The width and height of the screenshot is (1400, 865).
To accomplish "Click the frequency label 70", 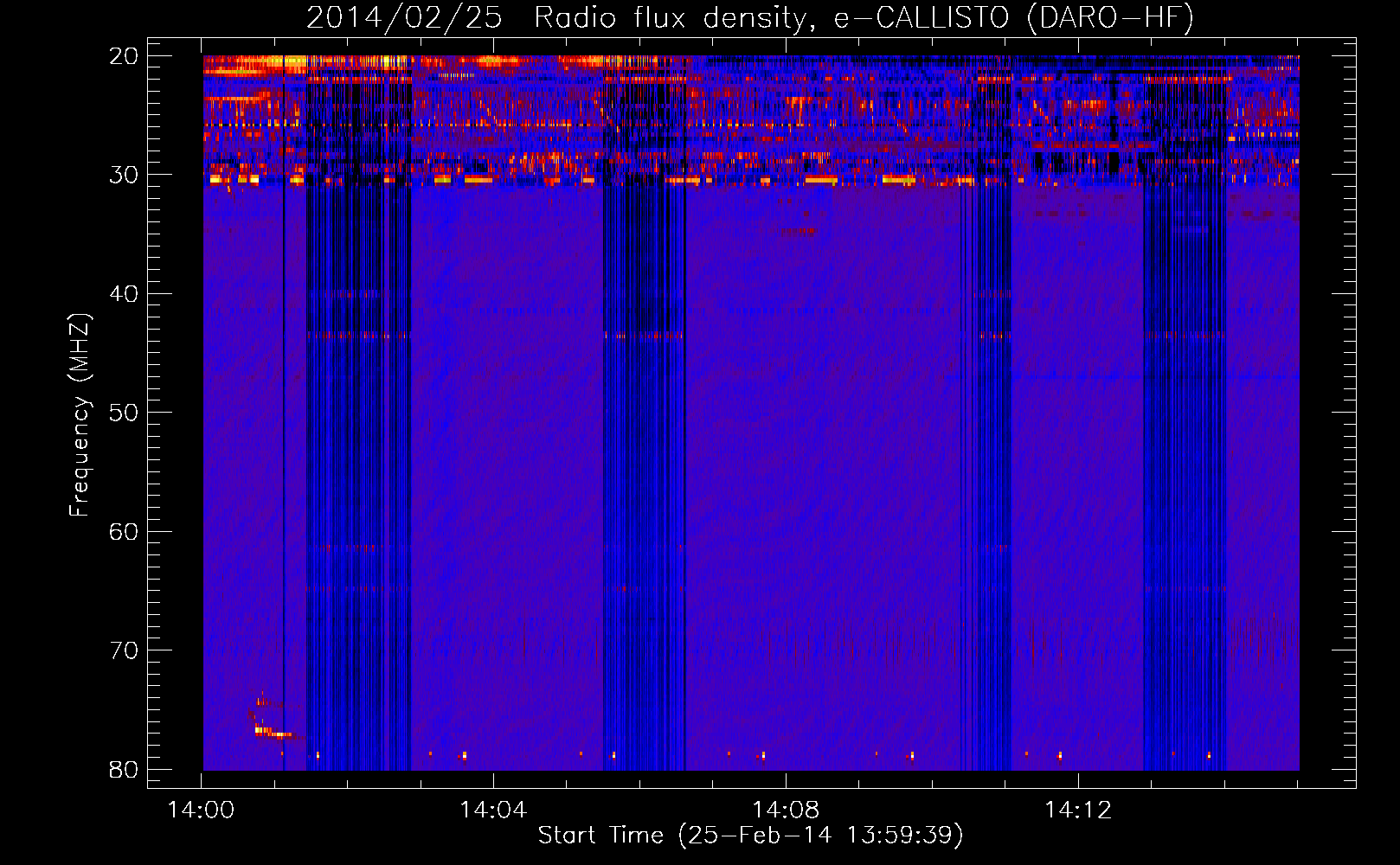I will 124,650.
